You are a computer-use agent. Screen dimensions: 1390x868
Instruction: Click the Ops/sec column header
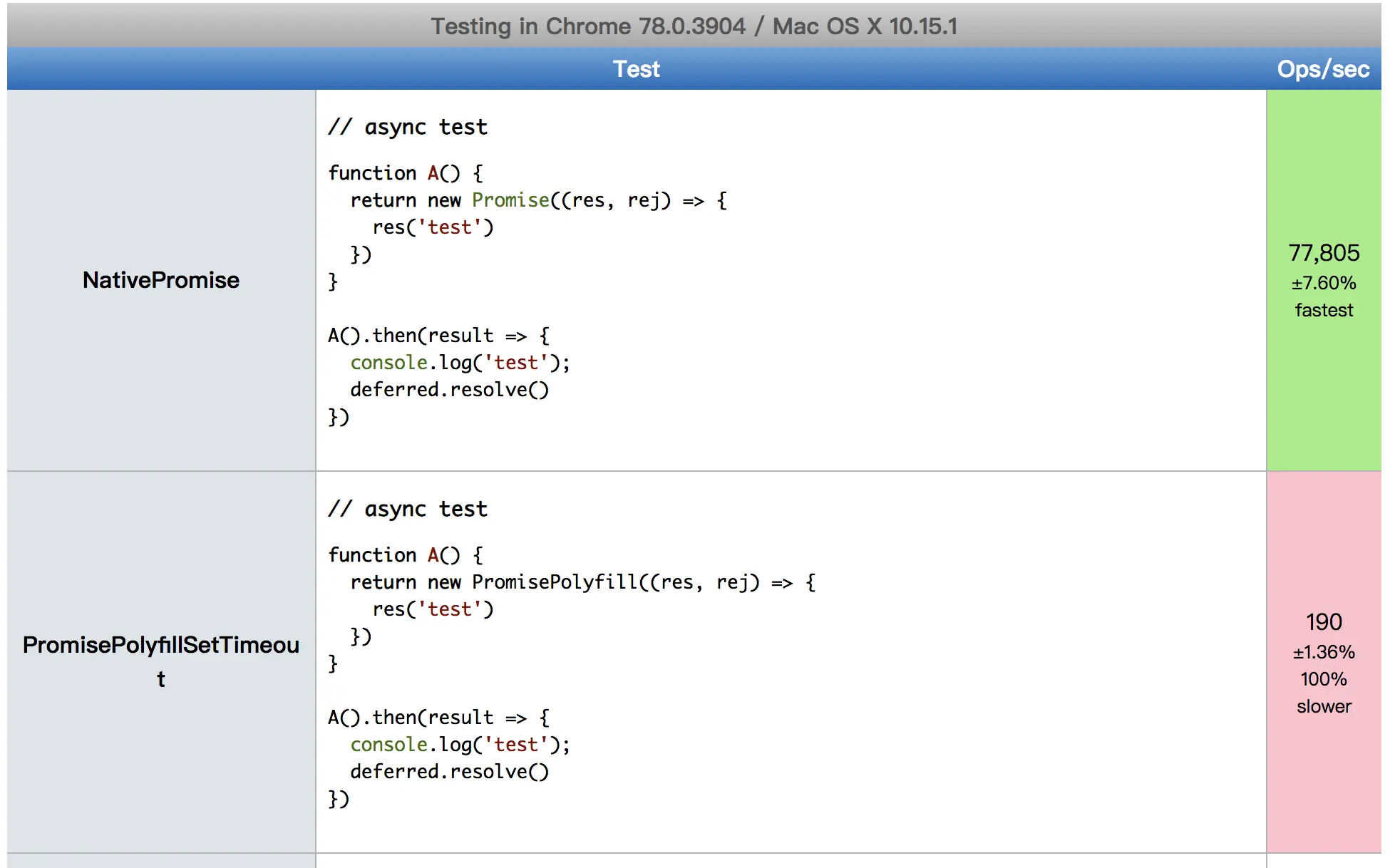pyautogui.click(x=1322, y=69)
